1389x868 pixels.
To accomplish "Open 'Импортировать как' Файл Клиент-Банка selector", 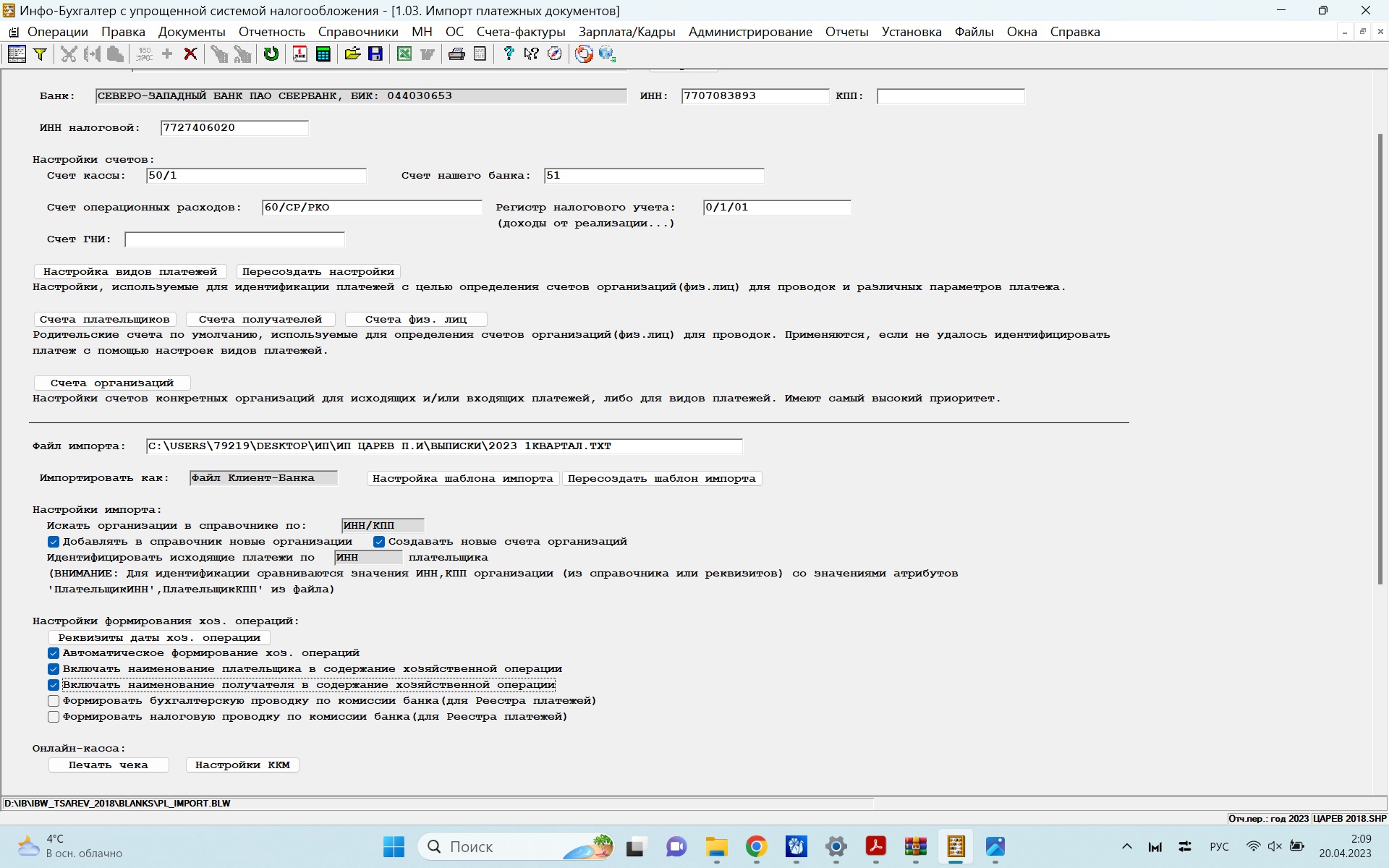I will 263,478.
